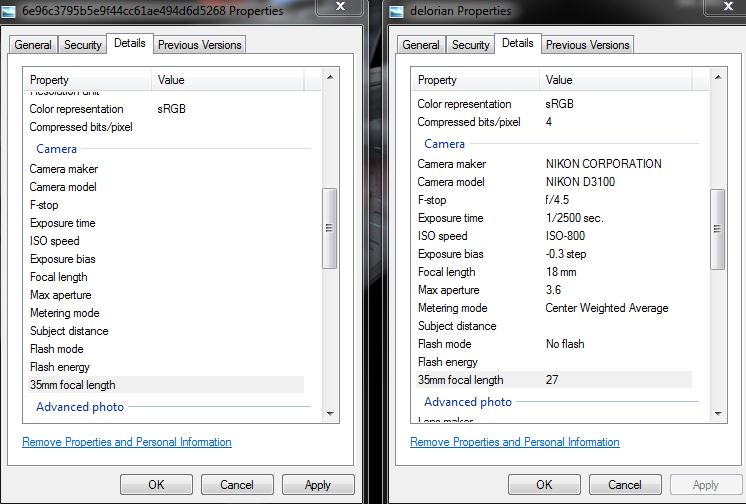Click 1/2500 sec. exposure time value

574,218
